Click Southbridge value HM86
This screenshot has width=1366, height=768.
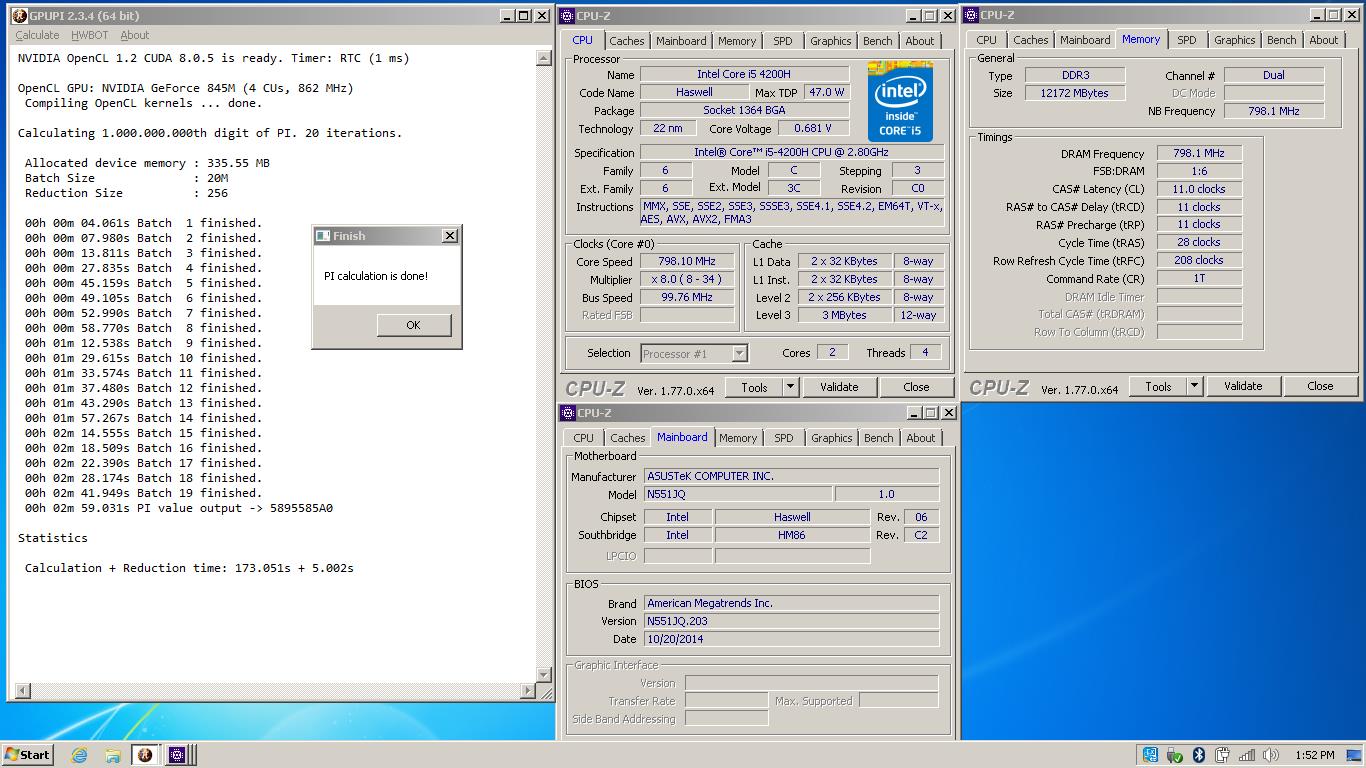point(792,535)
